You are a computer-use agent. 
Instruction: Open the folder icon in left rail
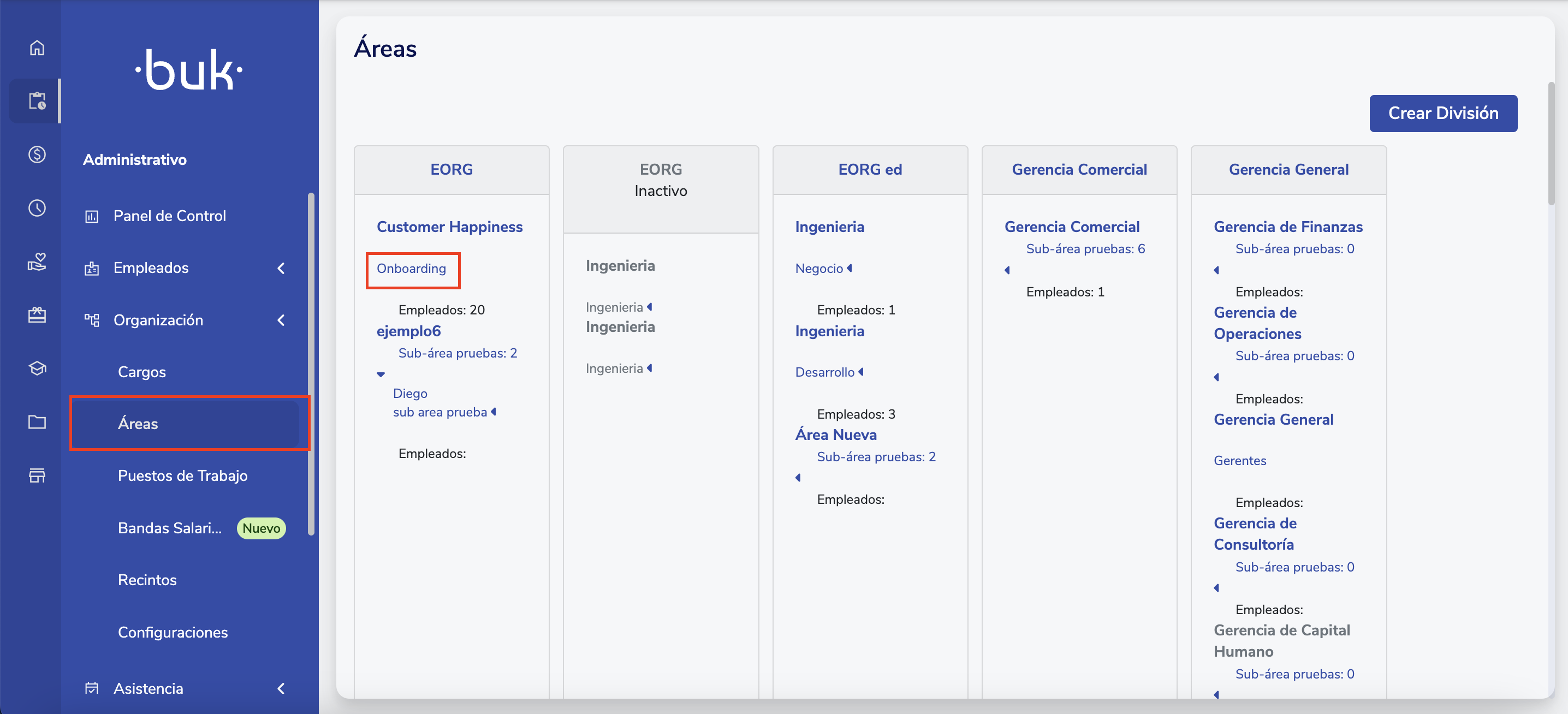click(x=37, y=422)
